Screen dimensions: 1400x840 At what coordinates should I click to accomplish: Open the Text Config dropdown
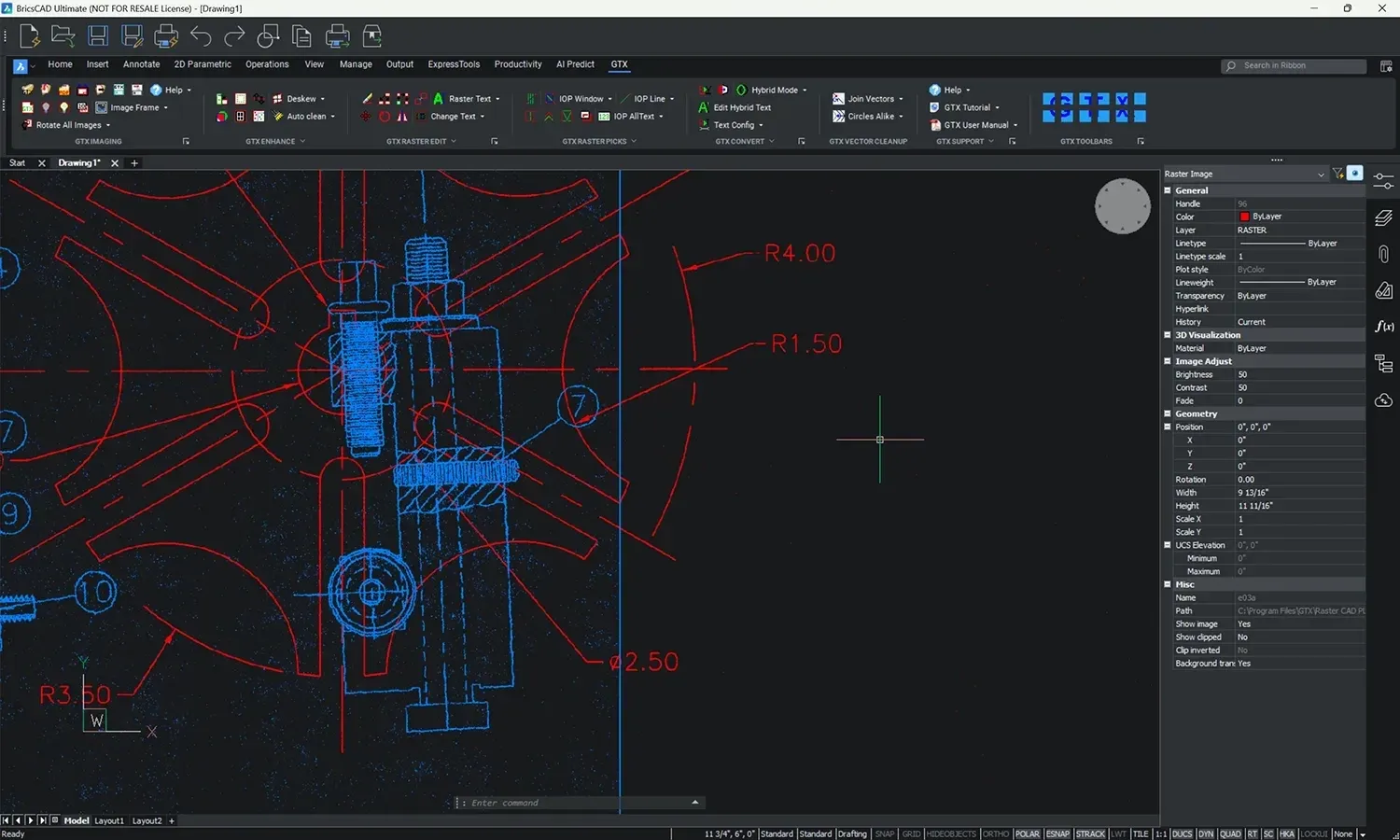(x=761, y=125)
